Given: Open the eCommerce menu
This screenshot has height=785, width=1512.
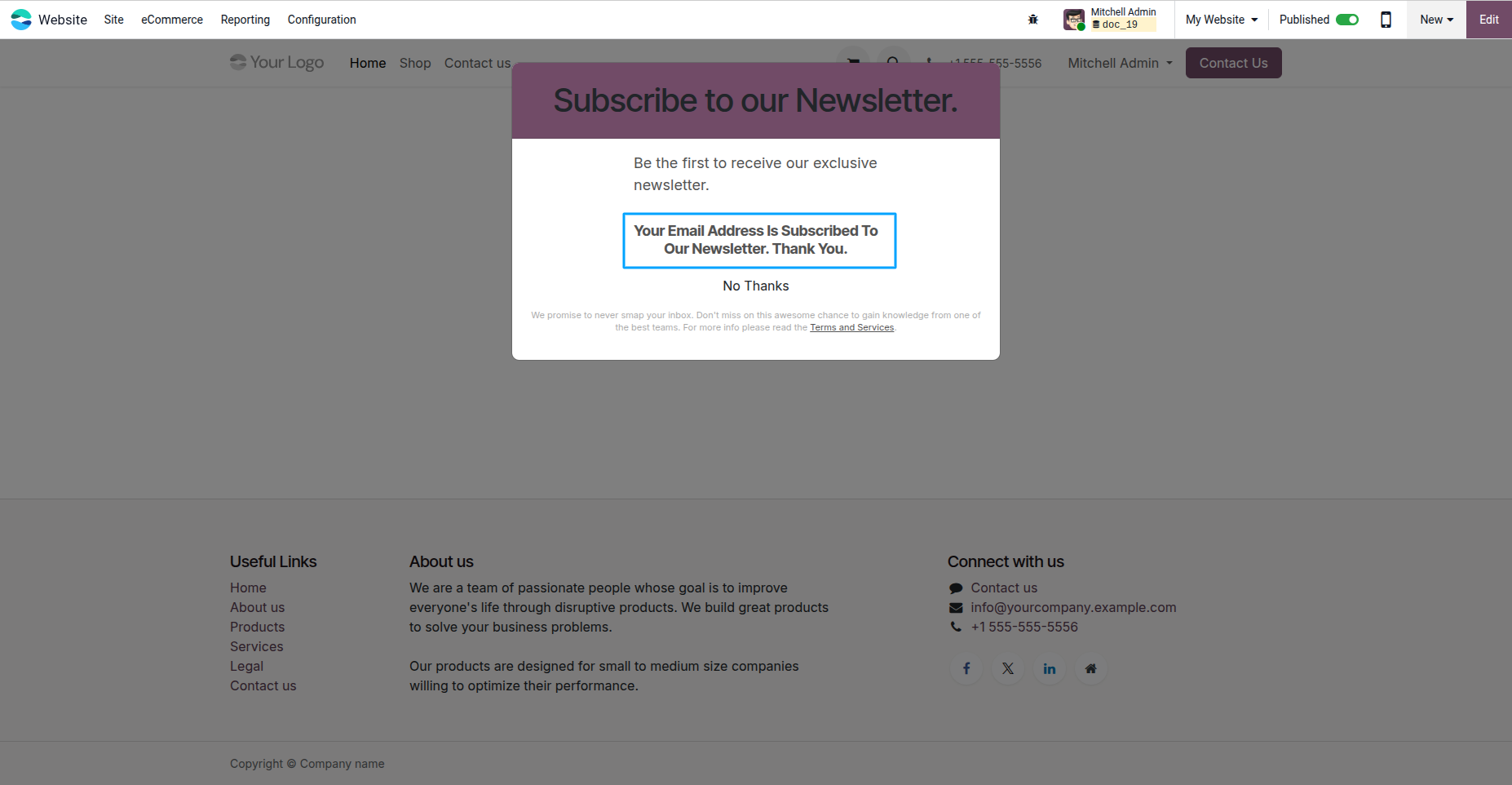Looking at the screenshot, I should (x=172, y=20).
